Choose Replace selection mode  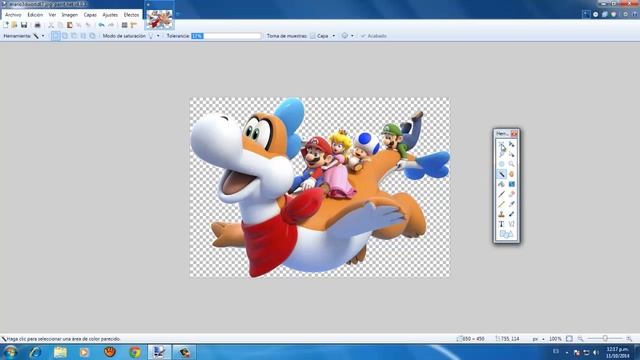pyautogui.click(x=56, y=36)
